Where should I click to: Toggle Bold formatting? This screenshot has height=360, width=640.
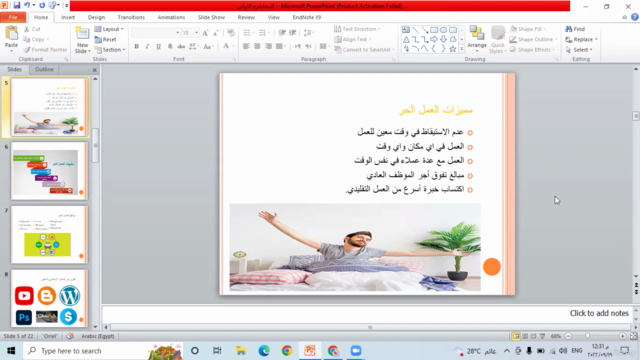tap(136, 46)
